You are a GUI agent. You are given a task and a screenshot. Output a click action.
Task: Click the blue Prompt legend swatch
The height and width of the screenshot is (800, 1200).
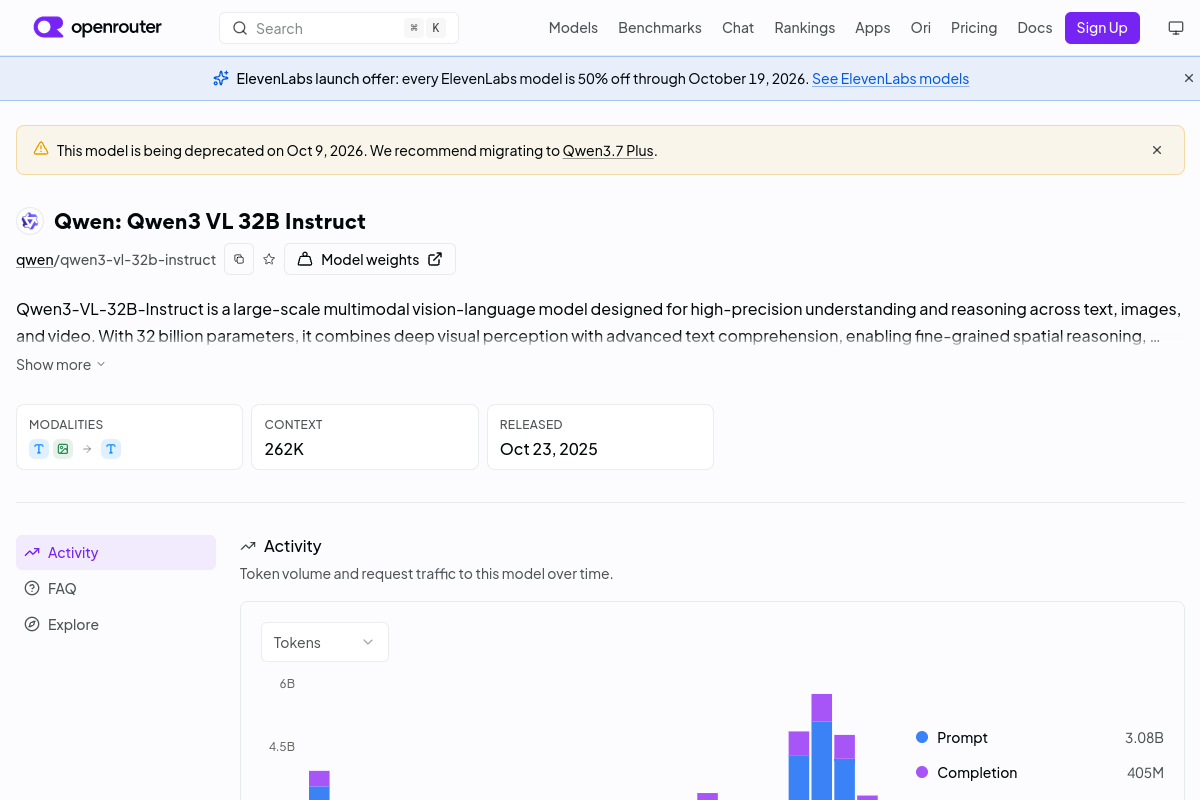922,737
